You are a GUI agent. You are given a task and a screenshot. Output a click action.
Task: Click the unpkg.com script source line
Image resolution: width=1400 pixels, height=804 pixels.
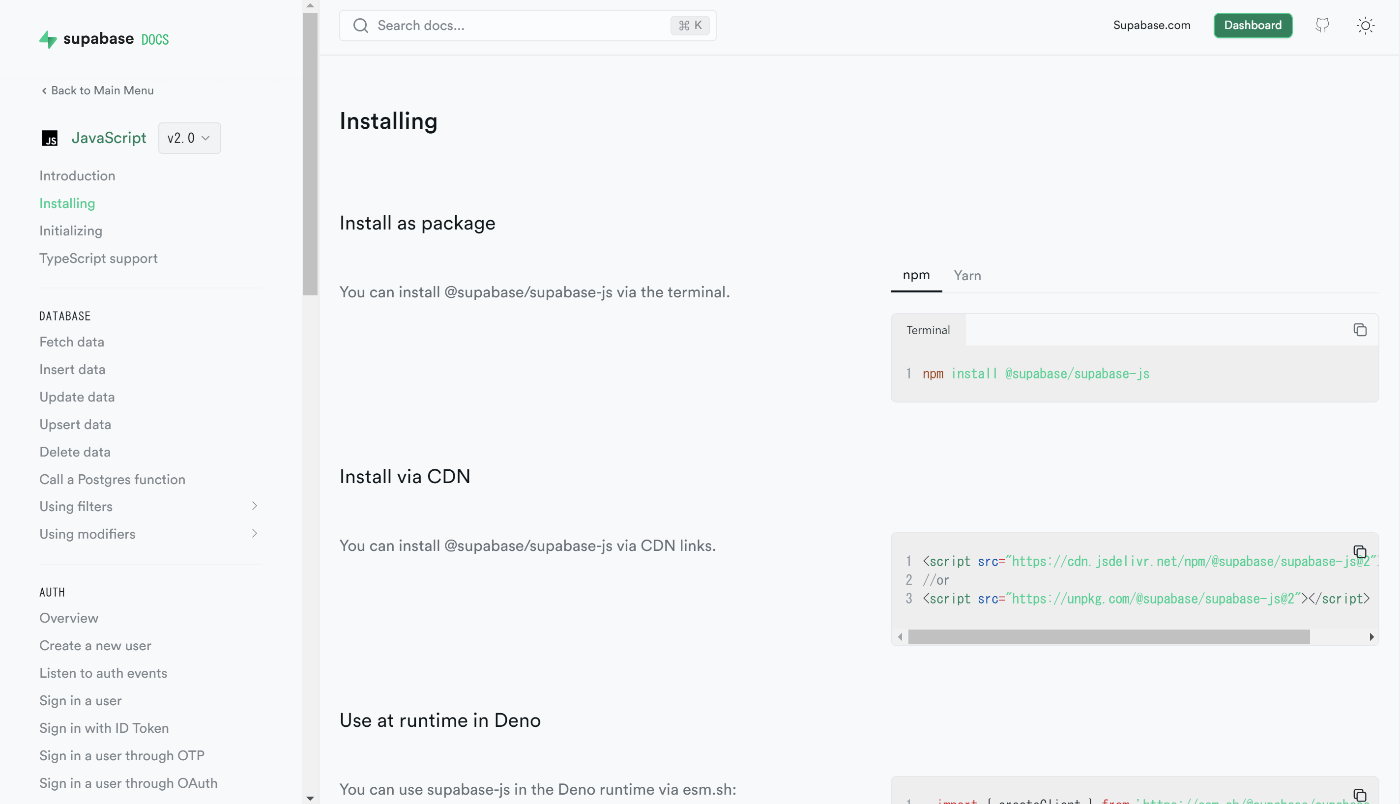[x=1146, y=599]
